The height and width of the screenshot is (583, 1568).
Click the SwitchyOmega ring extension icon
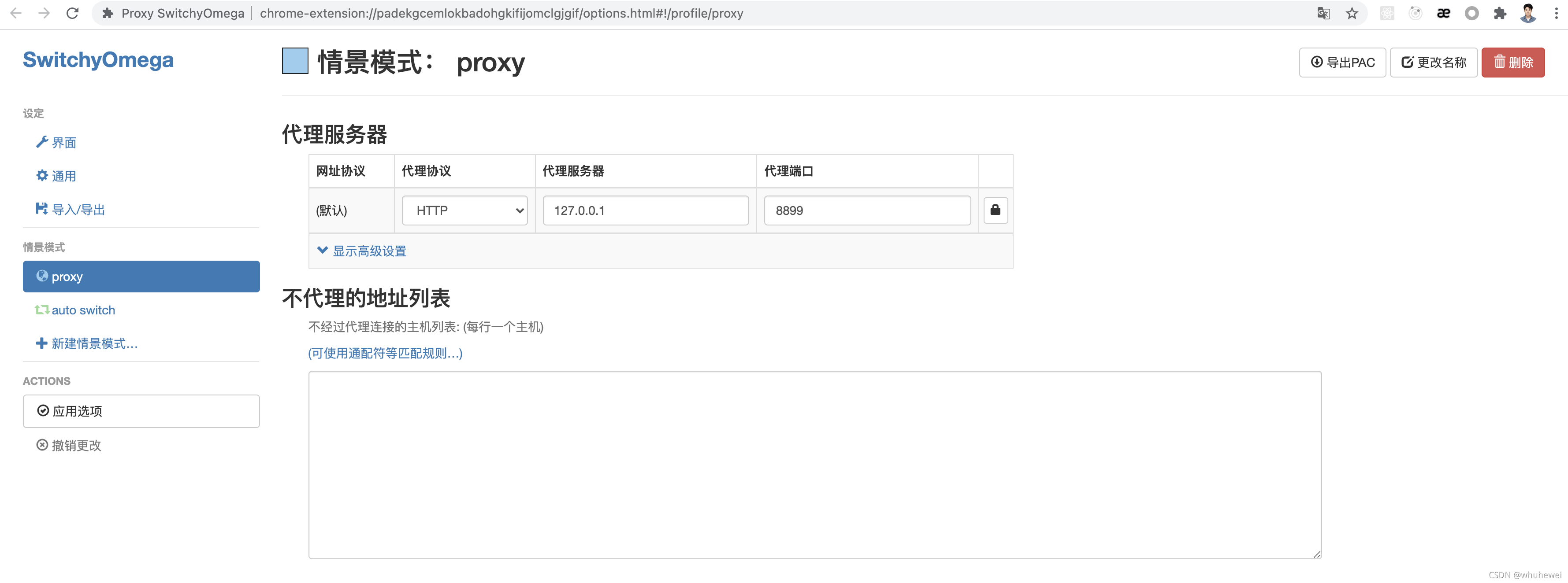(x=1471, y=13)
